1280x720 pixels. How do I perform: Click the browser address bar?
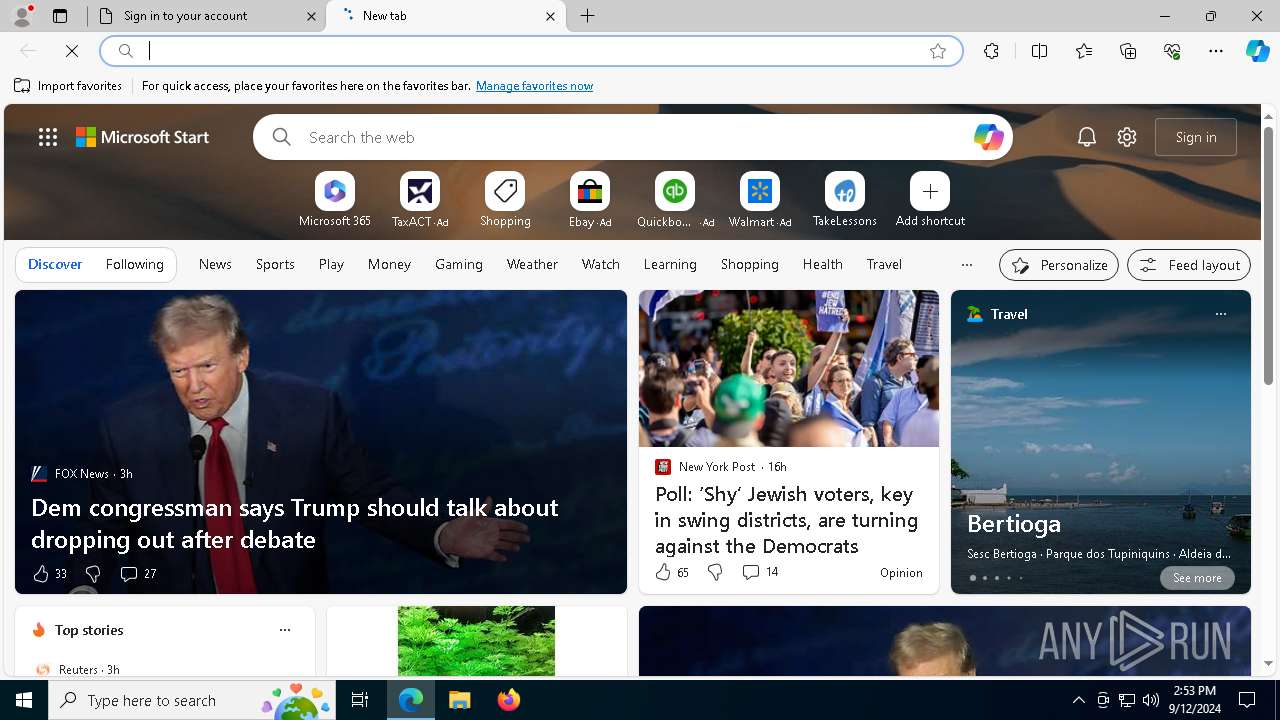530,51
